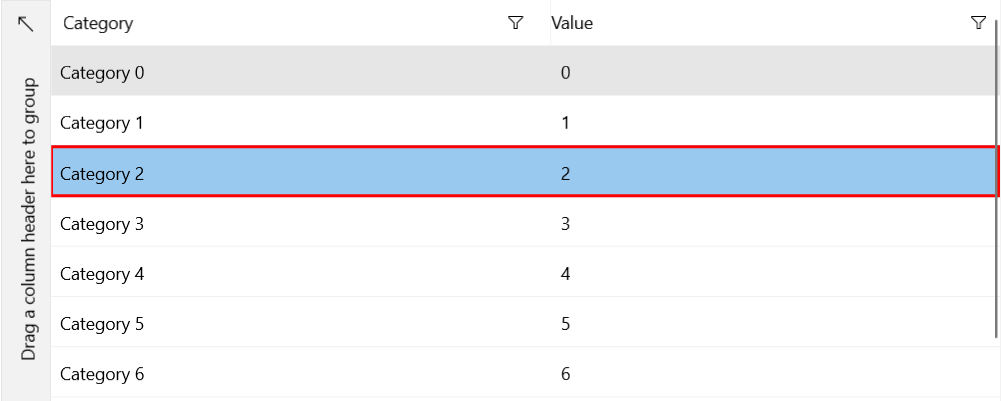1001x401 pixels.
Task: Click the arrow icon above group panel
Action: (x=26, y=23)
